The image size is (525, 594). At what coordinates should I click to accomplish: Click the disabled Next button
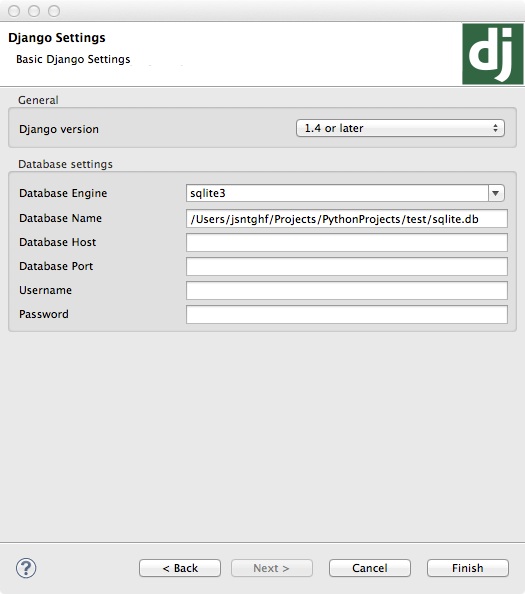tap(272, 568)
